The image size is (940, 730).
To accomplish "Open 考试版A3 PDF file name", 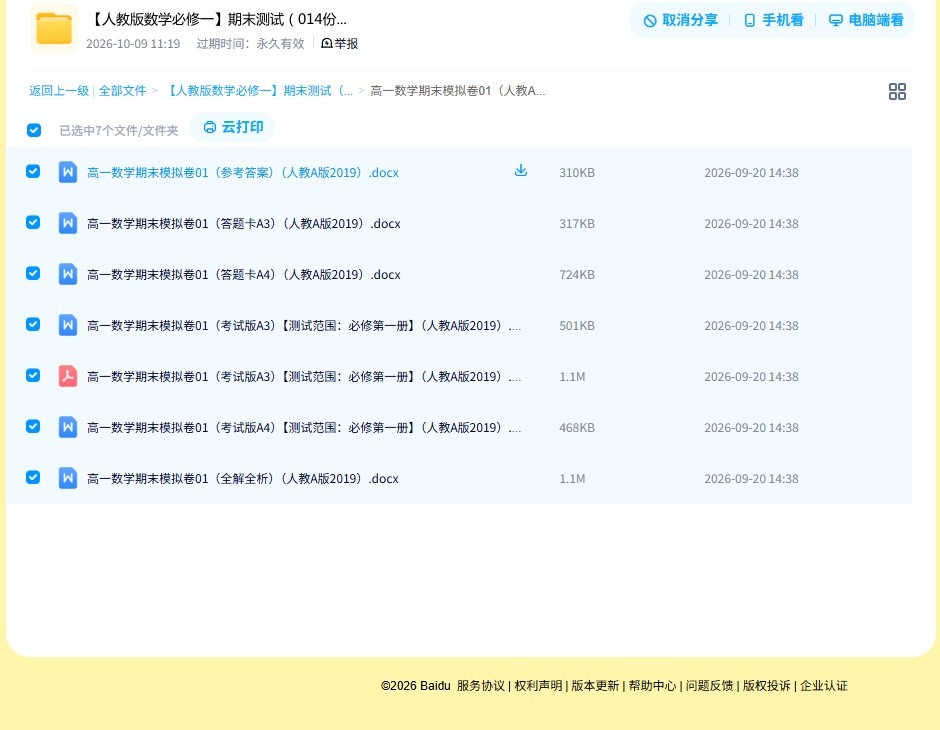I will (x=304, y=376).
